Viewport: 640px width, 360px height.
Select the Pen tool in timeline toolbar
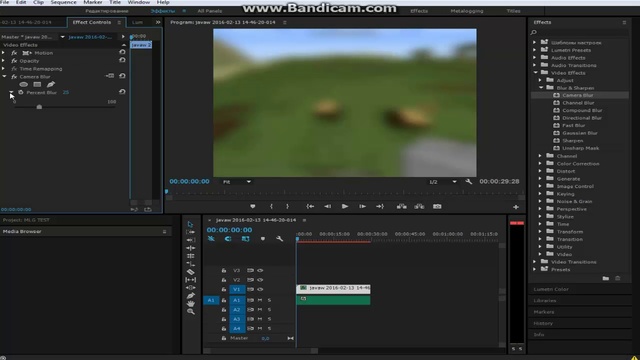[190, 296]
